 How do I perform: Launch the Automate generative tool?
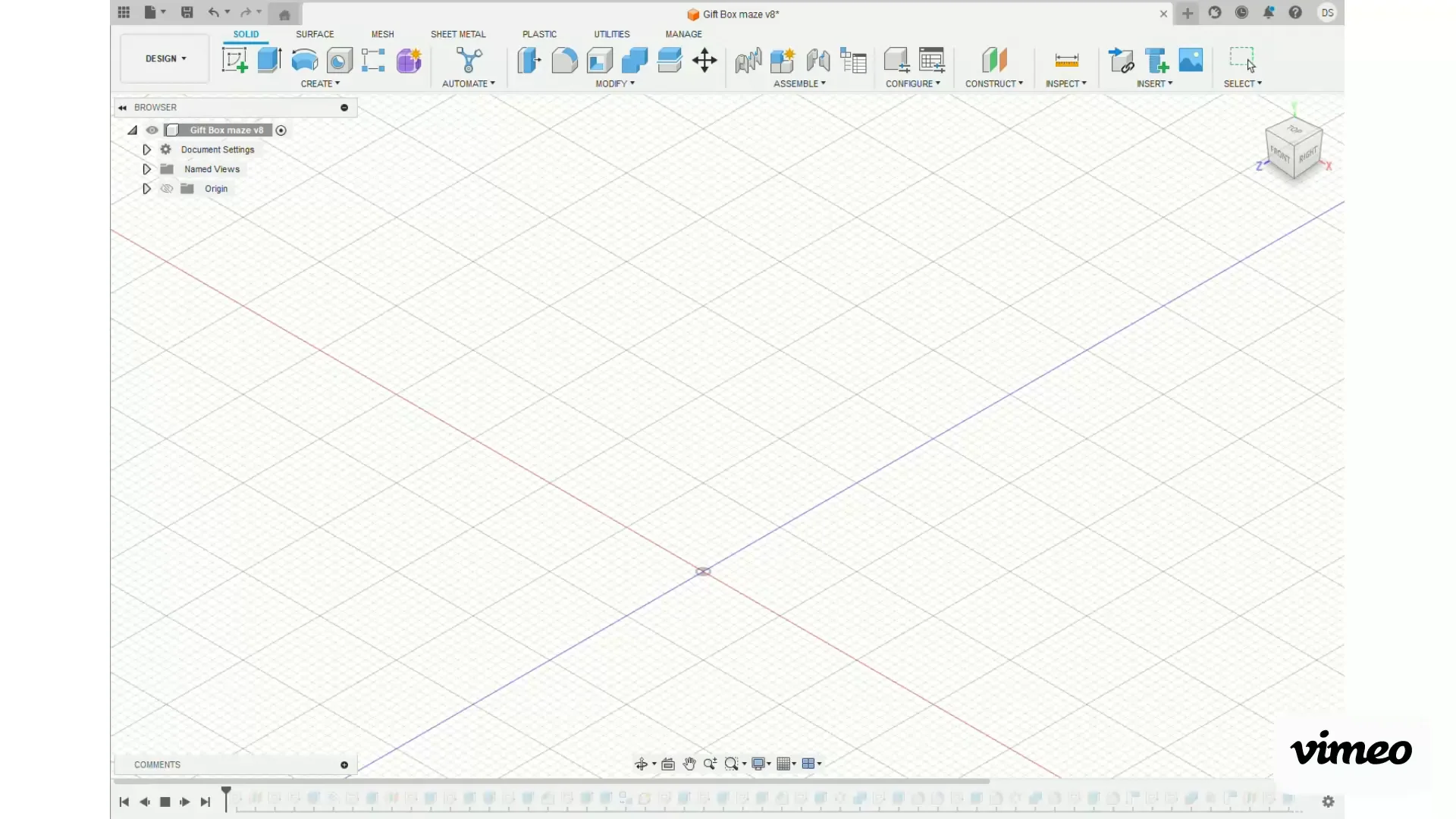click(x=469, y=61)
